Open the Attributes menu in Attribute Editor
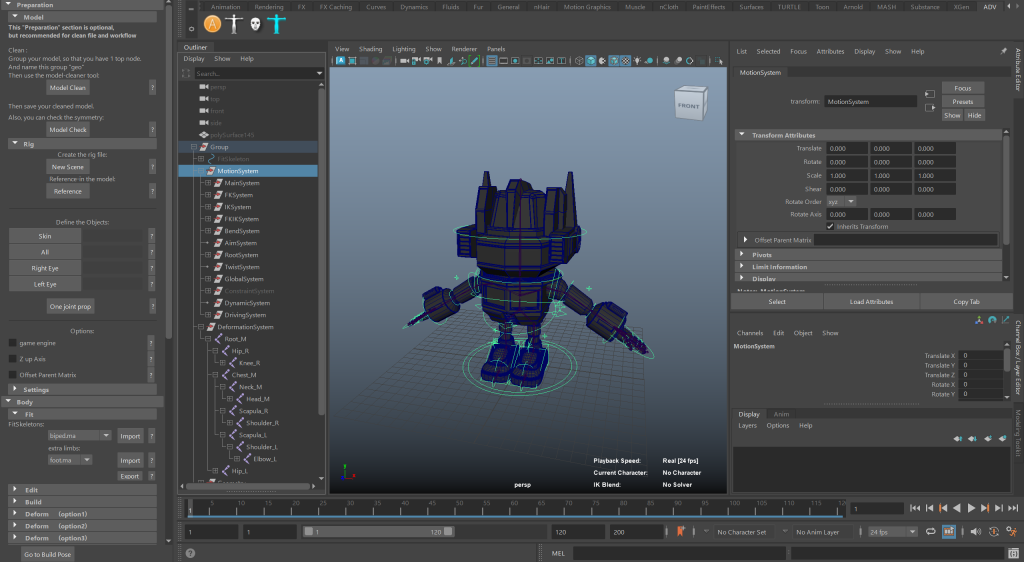 pos(830,52)
